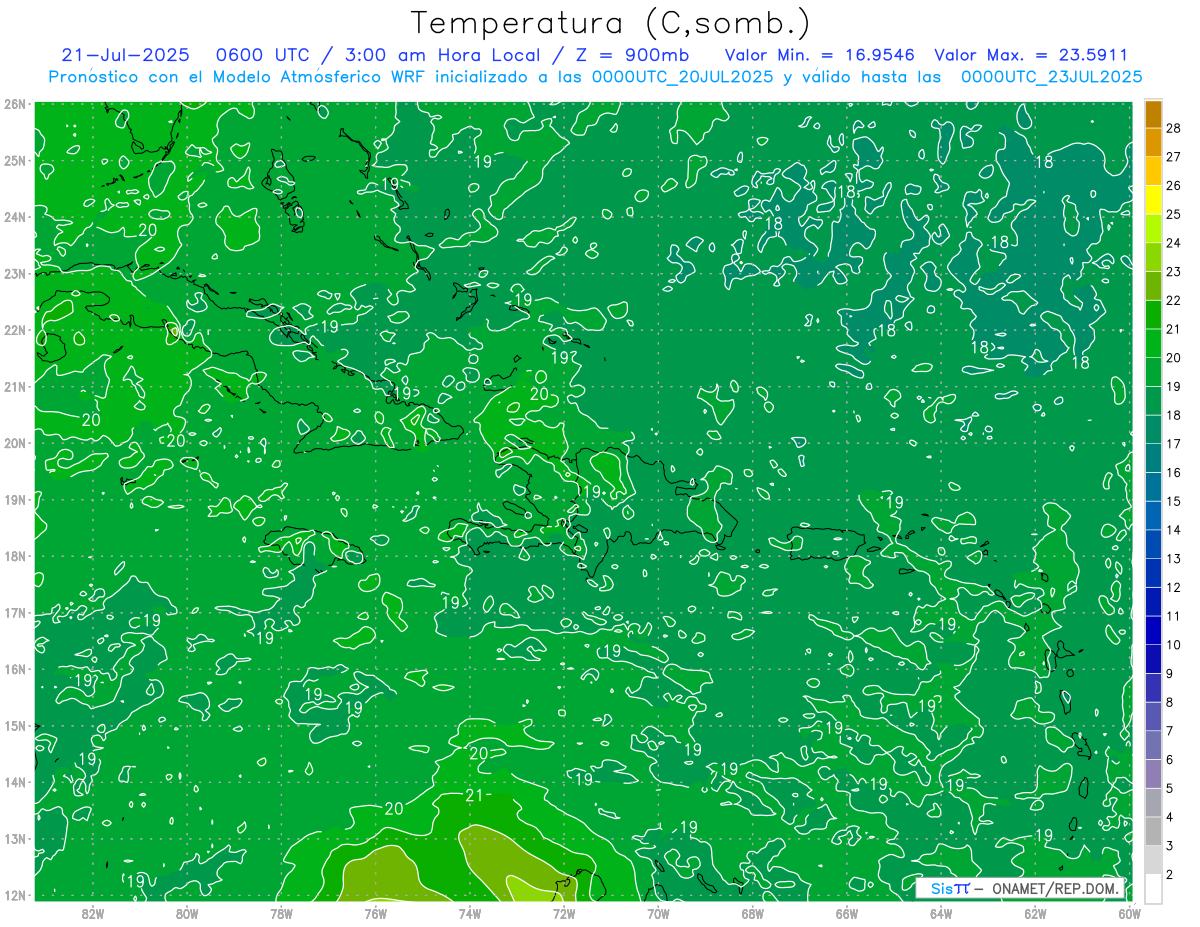Click the blue colorbar swatch between 10 and 11
The width and height of the screenshot is (1200, 927).
pyautogui.click(x=1153, y=630)
